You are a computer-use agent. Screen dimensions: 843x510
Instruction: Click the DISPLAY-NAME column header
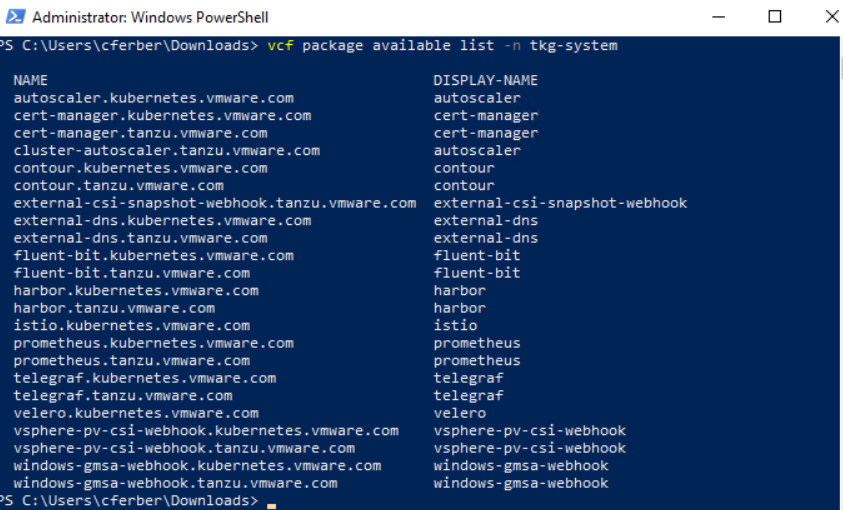click(485, 80)
